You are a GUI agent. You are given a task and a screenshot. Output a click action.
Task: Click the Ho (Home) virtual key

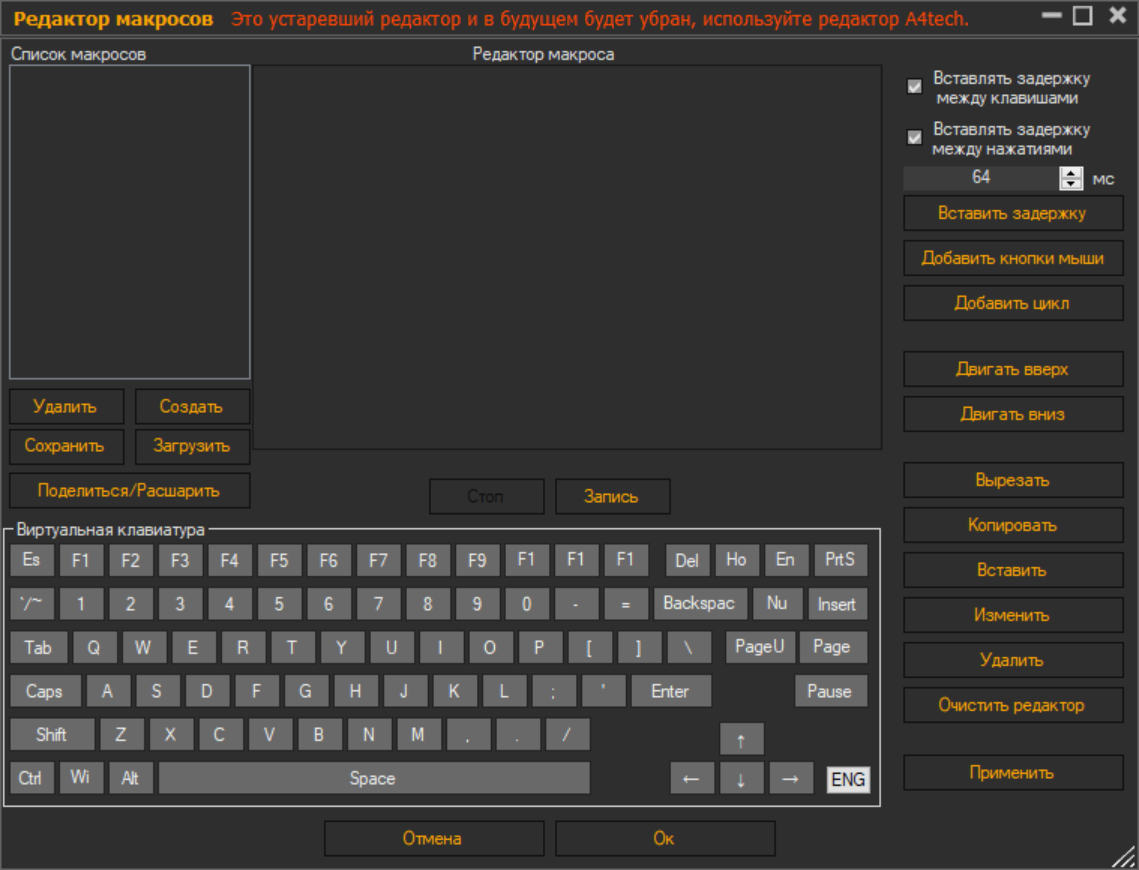tap(737, 560)
